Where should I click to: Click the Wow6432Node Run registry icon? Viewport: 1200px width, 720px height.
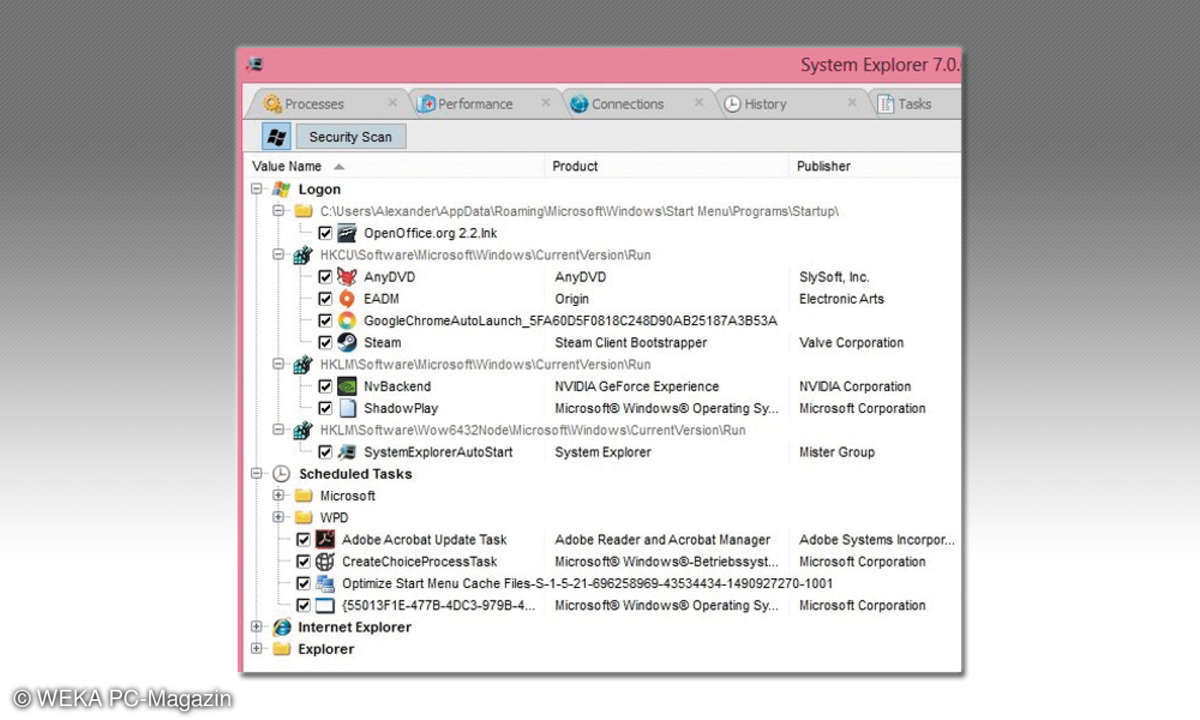pos(303,430)
